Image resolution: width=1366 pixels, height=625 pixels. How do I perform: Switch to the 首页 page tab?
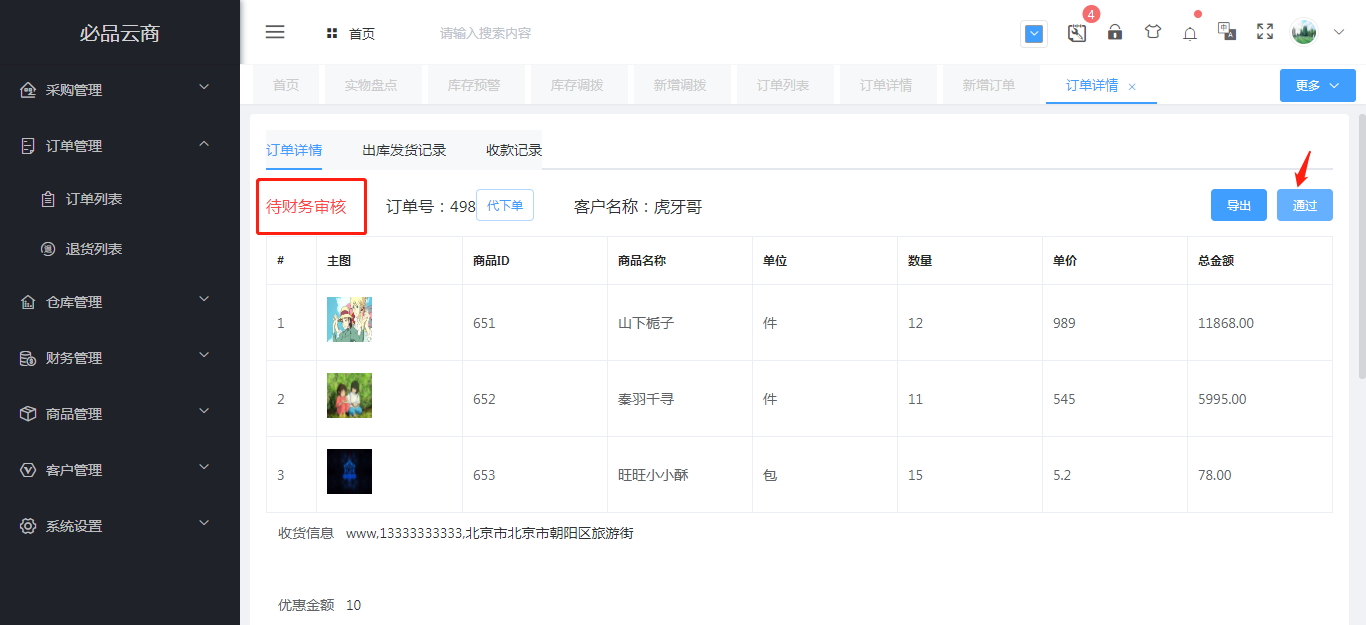pos(286,86)
